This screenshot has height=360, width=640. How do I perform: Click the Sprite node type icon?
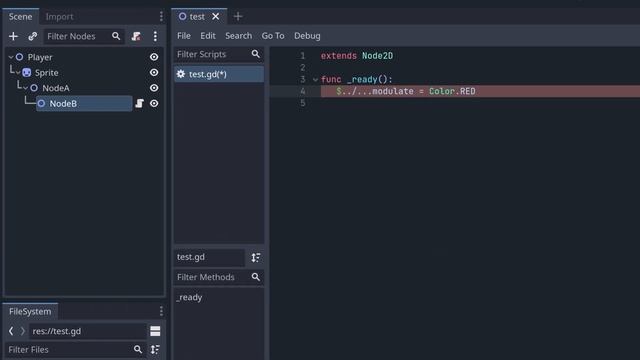coord(27,73)
